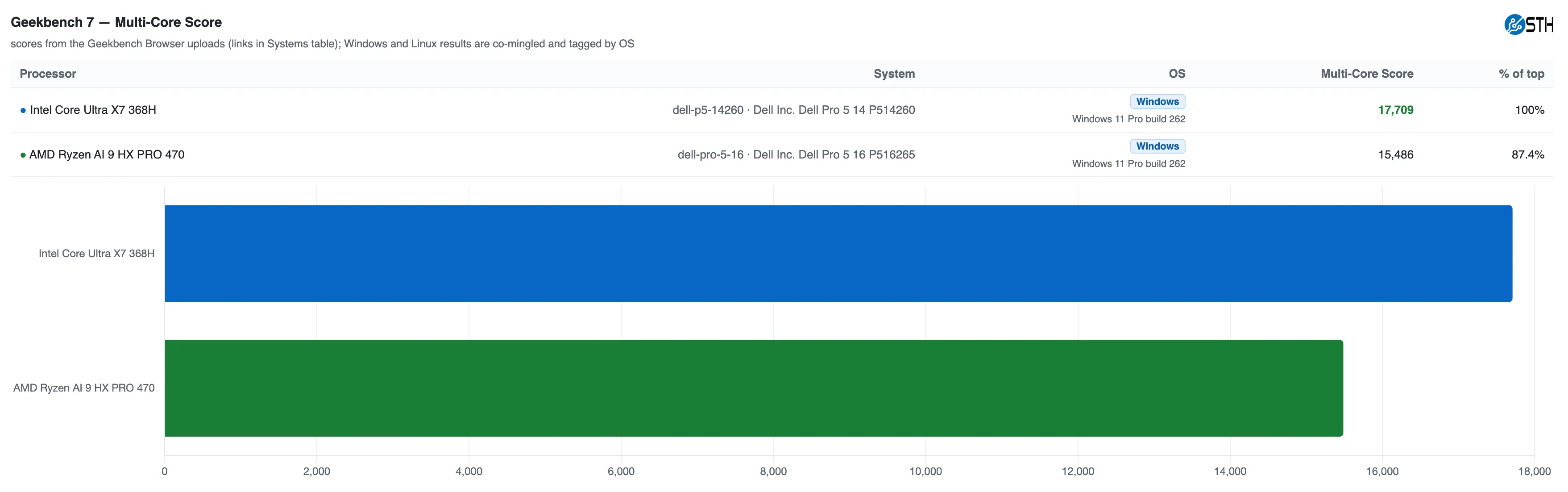Click the blue Intel bar in chart
The image size is (1568, 492).
pos(838,253)
